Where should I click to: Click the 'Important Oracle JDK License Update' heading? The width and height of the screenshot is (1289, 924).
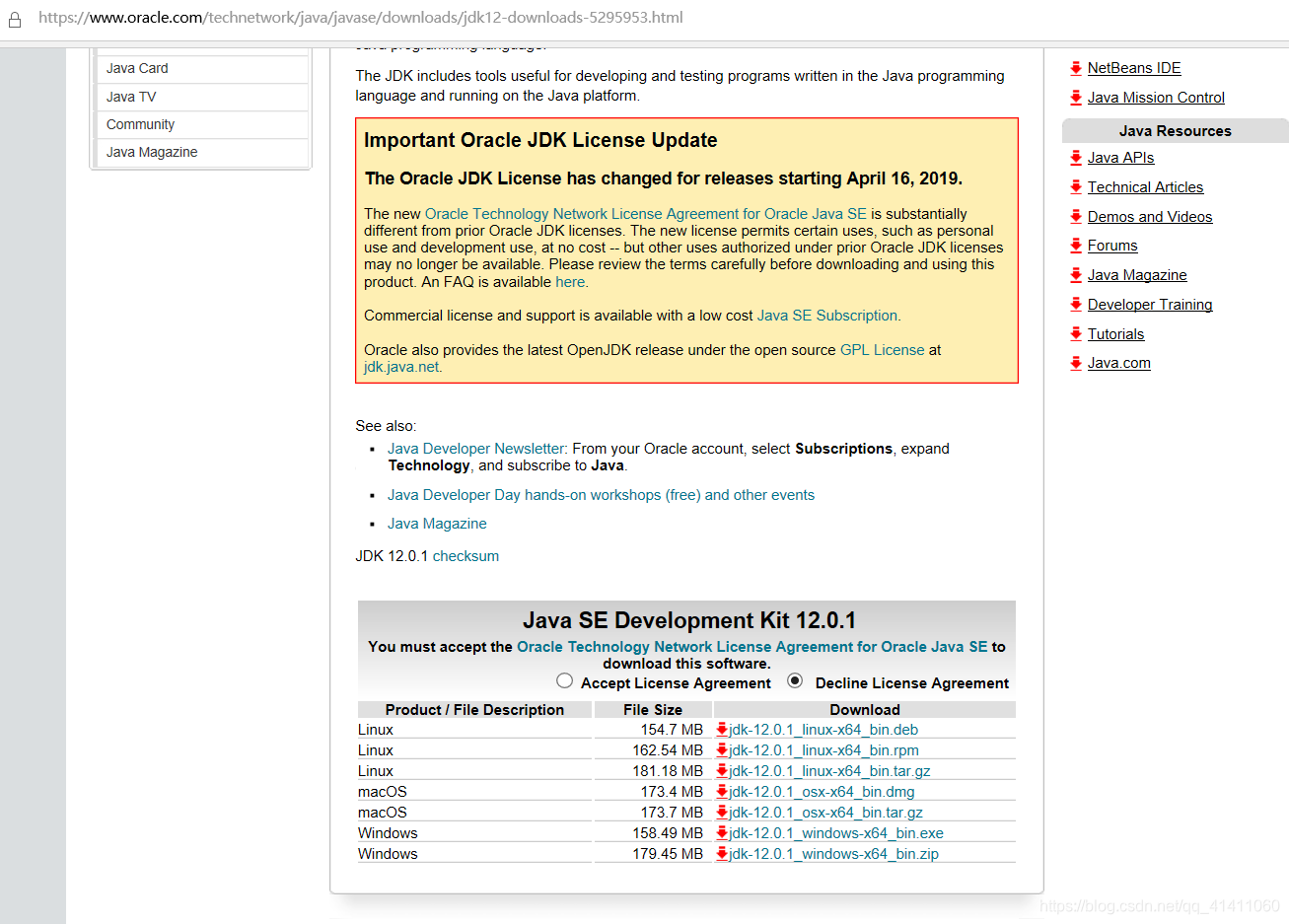540,140
